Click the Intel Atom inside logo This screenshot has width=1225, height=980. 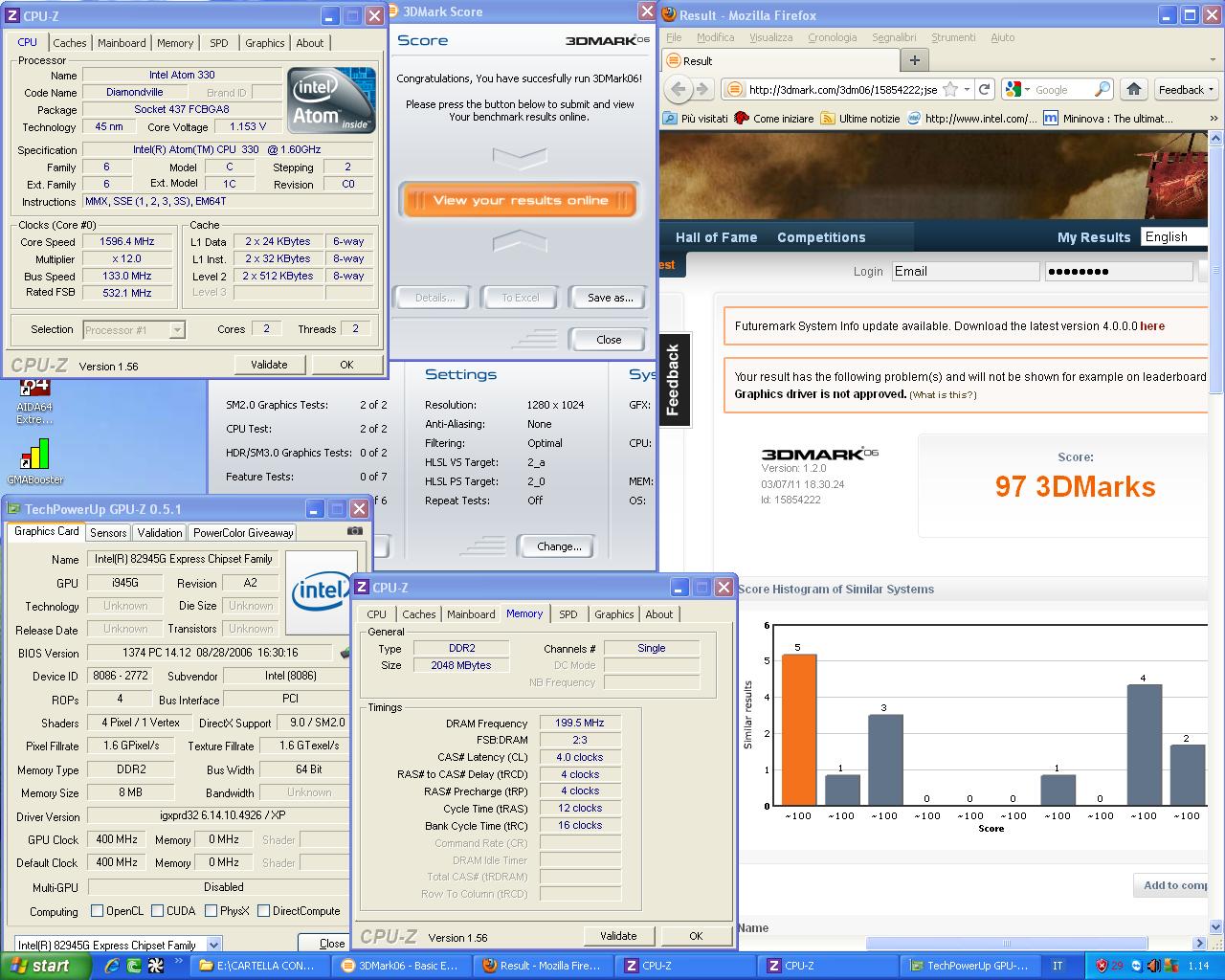click(x=331, y=100)
